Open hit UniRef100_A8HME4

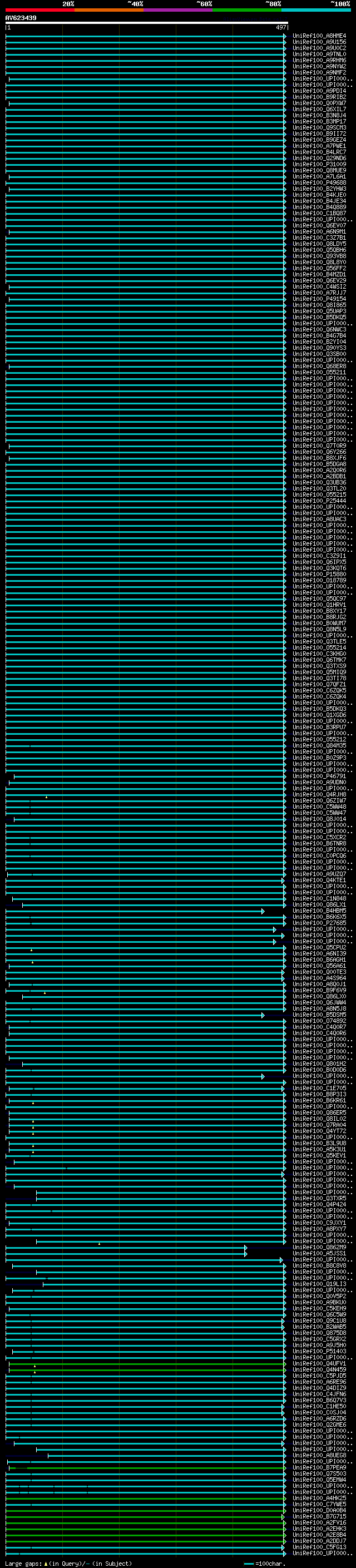(319, 36)
